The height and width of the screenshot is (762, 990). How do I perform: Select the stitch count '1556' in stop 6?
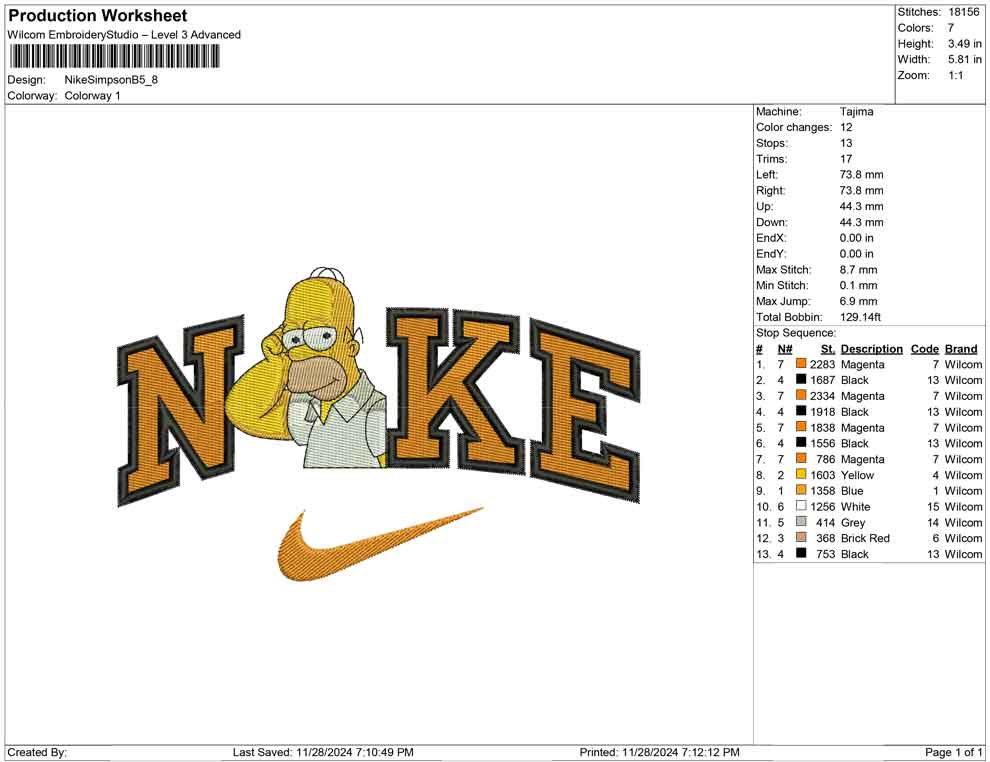823,443
